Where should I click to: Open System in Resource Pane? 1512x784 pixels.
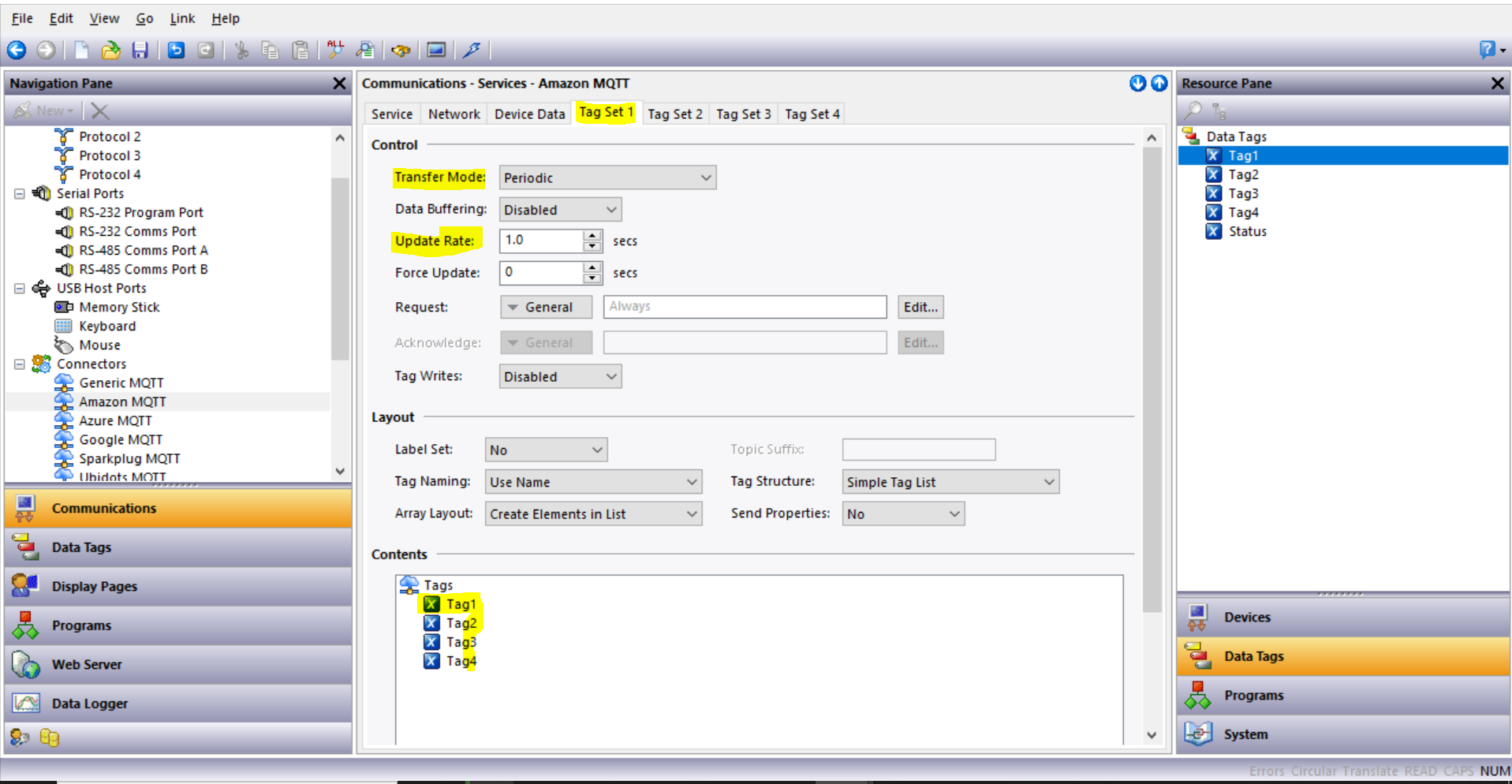[x=1343, y=734]
